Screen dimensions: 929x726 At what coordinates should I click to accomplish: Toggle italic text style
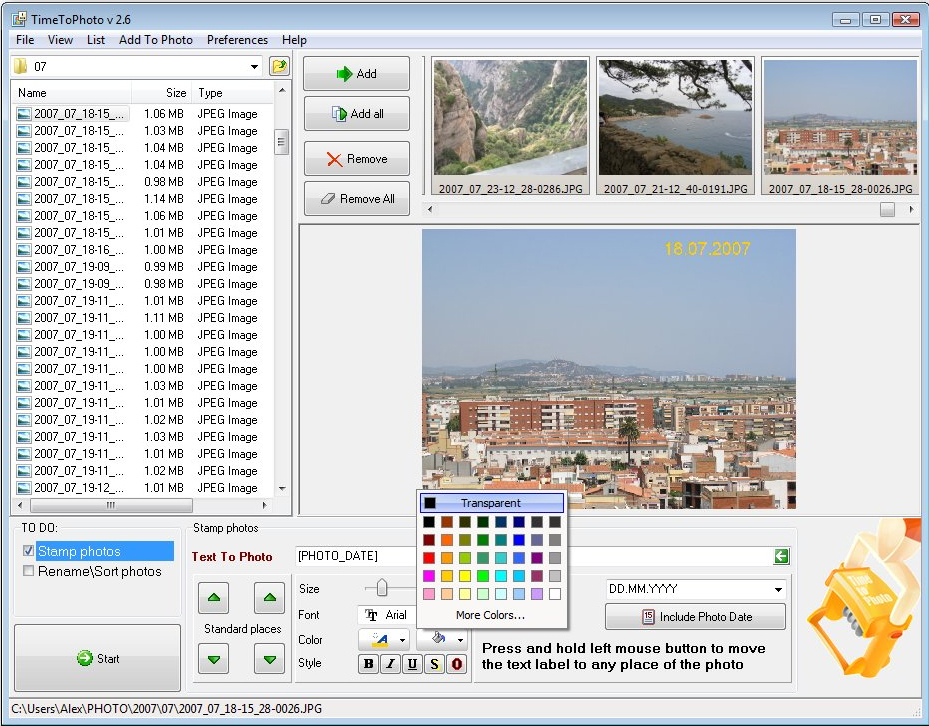click(390, 664)
